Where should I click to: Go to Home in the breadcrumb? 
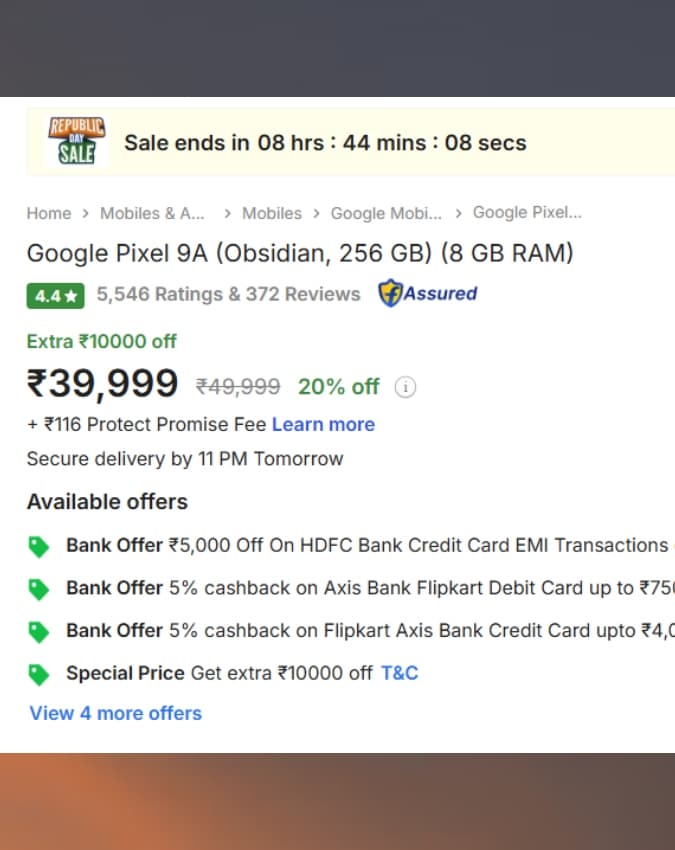coord(49,213)
